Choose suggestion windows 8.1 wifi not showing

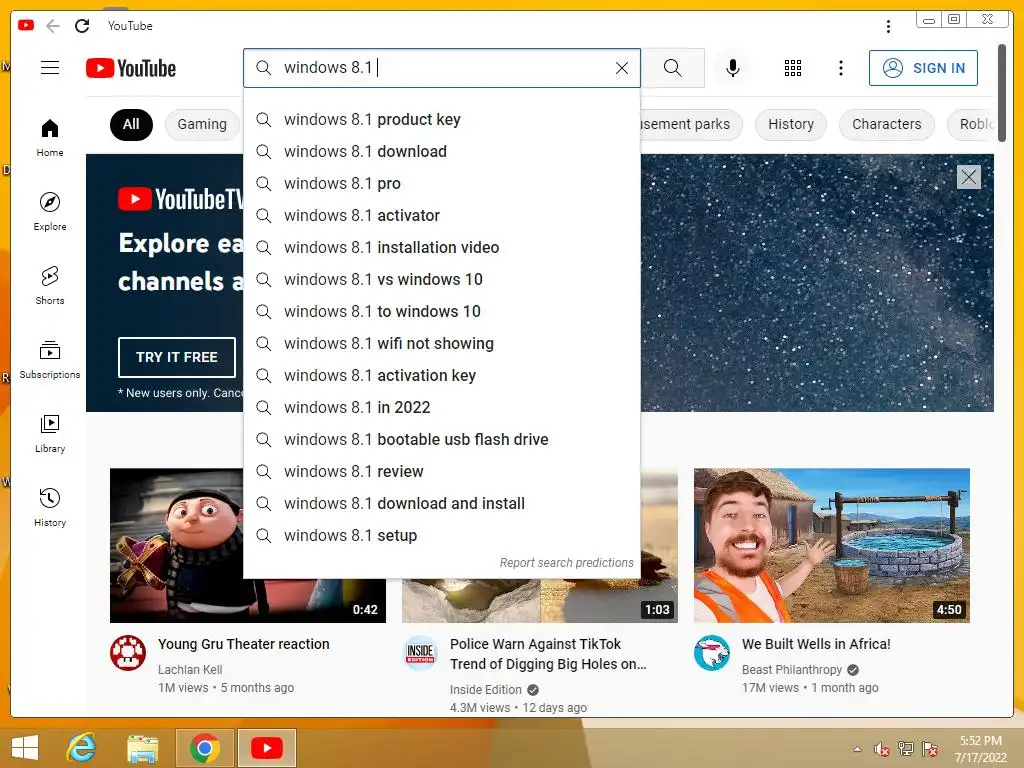click(x=441, y=344)
